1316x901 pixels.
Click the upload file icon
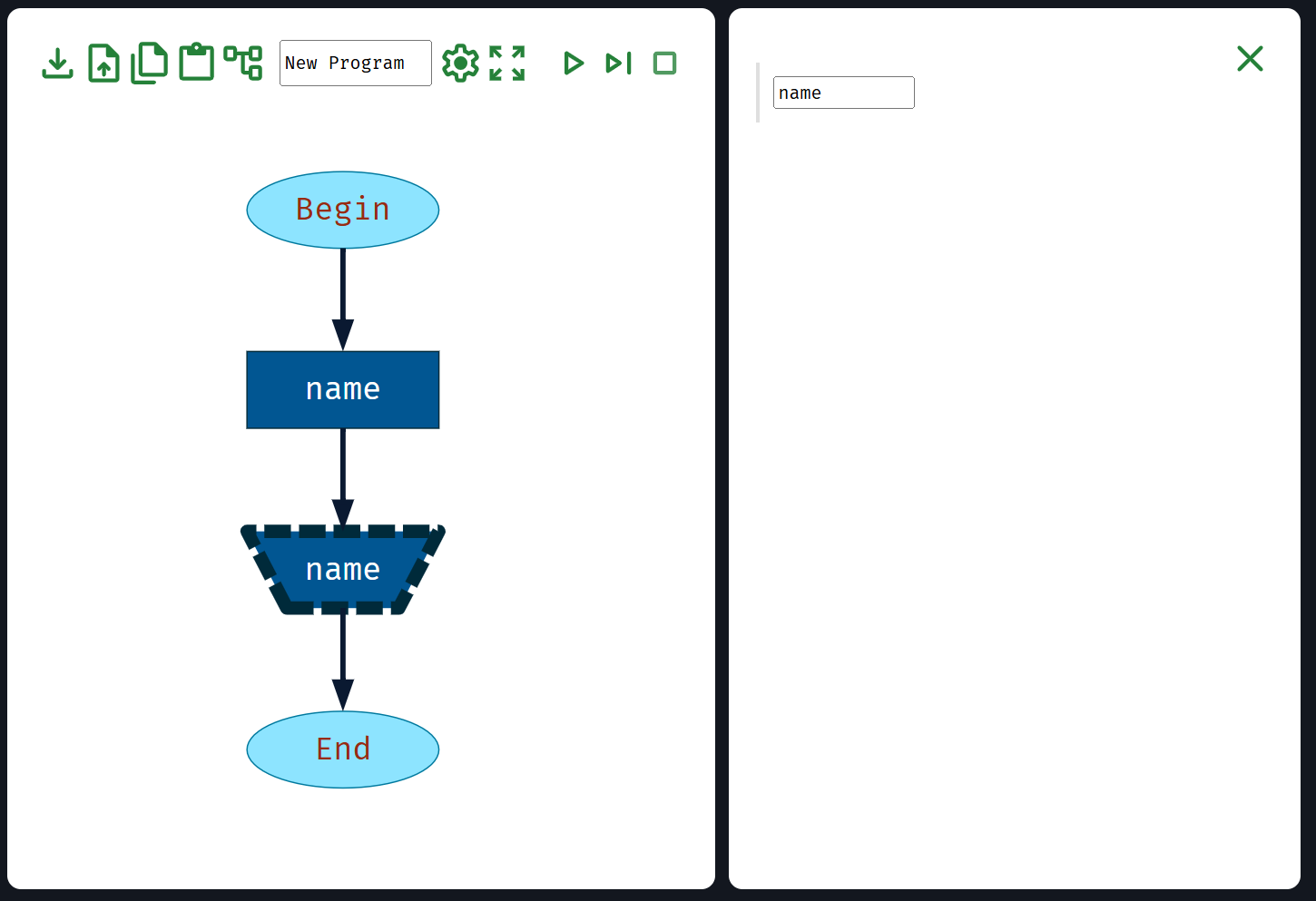click(x=103, y=64)
